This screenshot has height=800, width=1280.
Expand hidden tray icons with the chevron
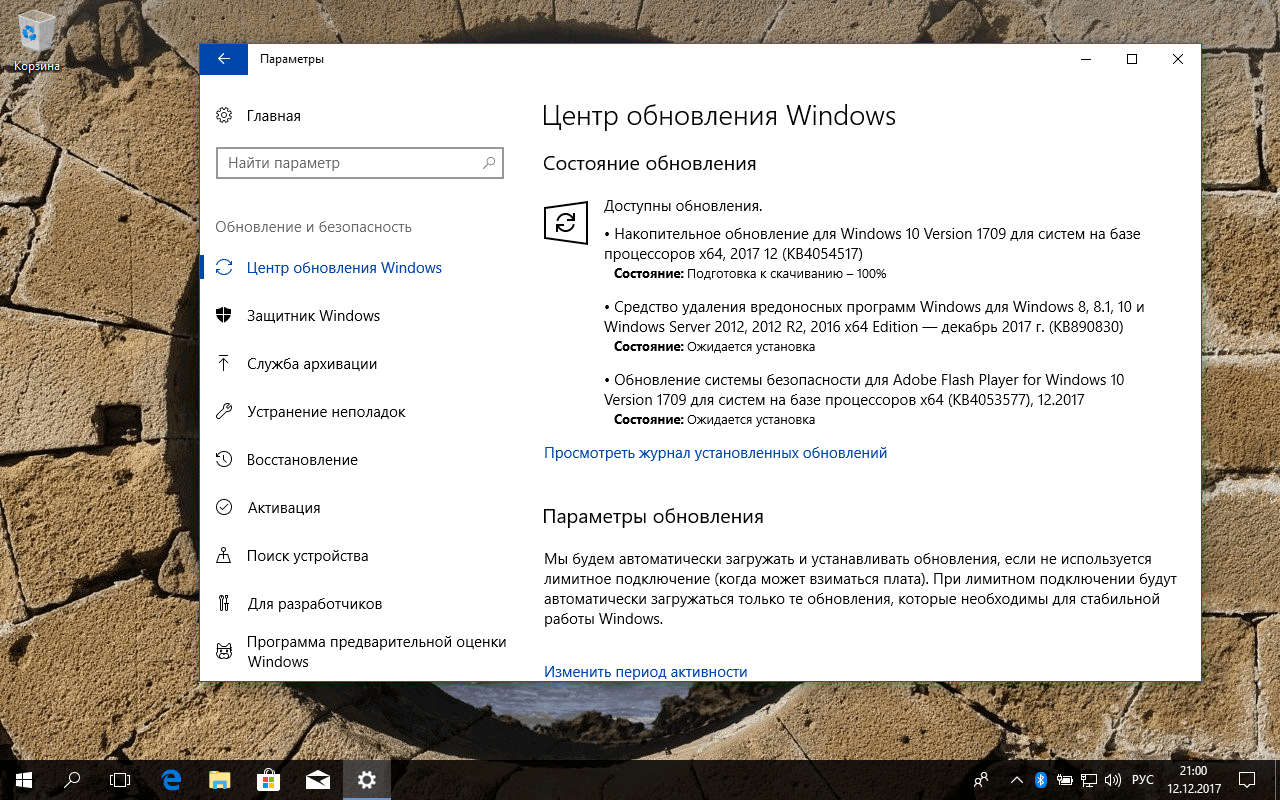[1016, 780]
